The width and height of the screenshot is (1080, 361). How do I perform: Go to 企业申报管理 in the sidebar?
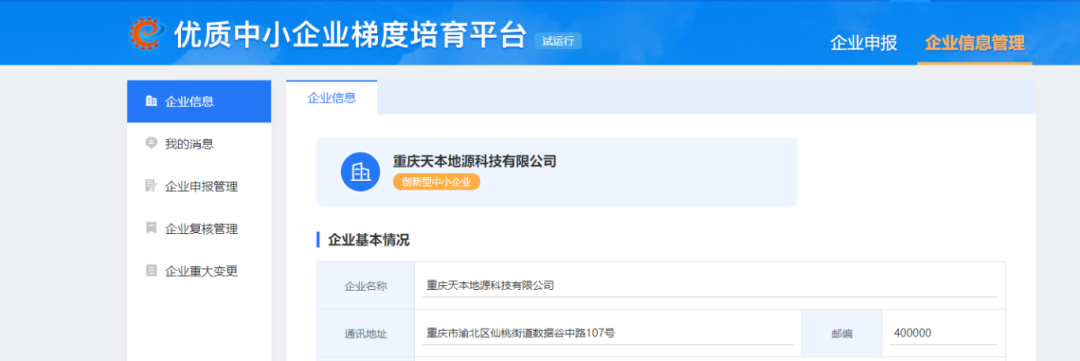point(199,186)
